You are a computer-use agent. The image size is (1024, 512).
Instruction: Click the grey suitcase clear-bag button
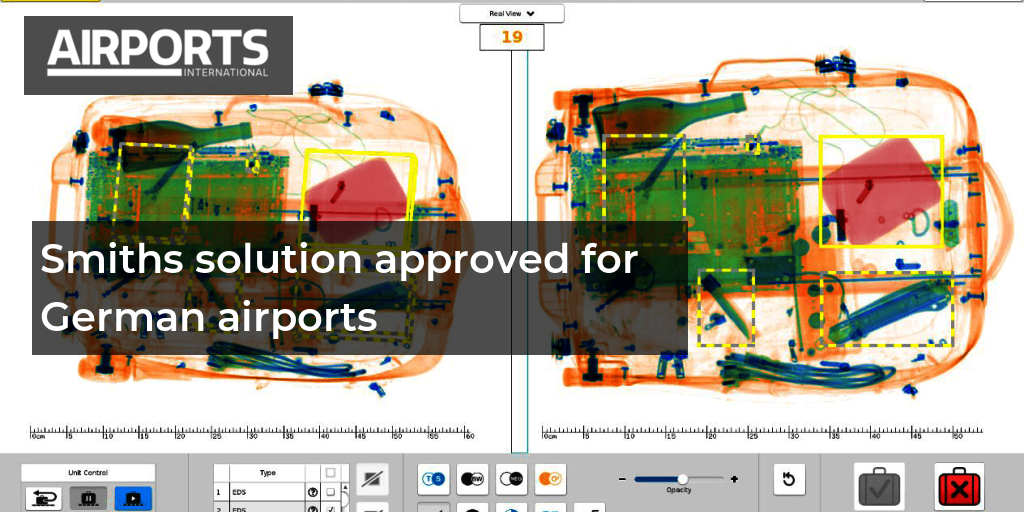880,488
